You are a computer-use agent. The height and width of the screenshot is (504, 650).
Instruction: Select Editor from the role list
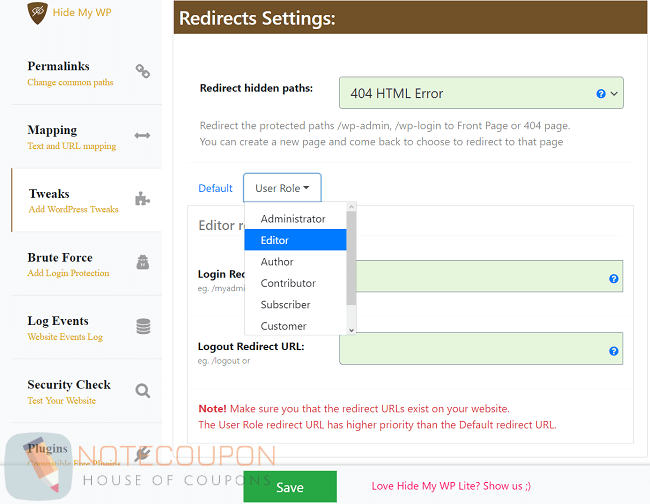(295, 240)
